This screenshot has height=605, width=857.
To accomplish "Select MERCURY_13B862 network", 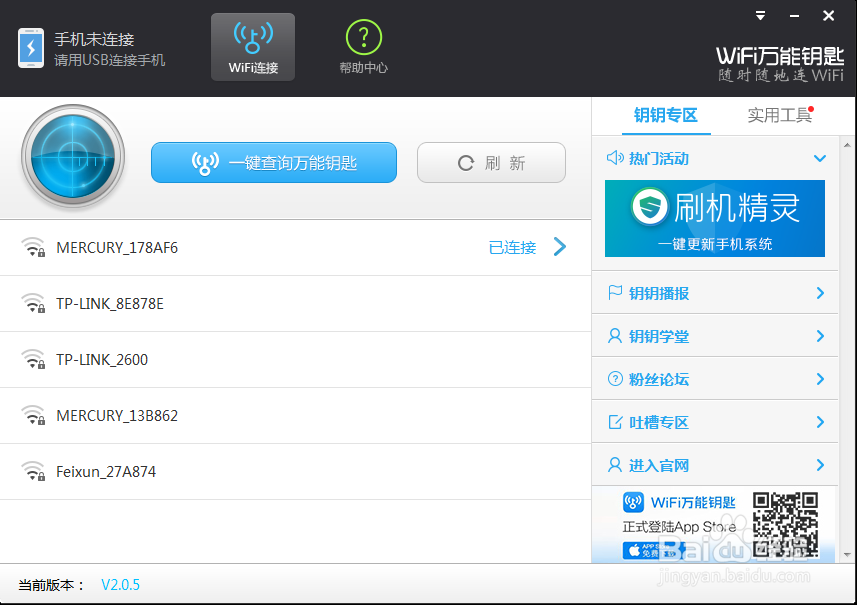I will [x=295, y=416].
